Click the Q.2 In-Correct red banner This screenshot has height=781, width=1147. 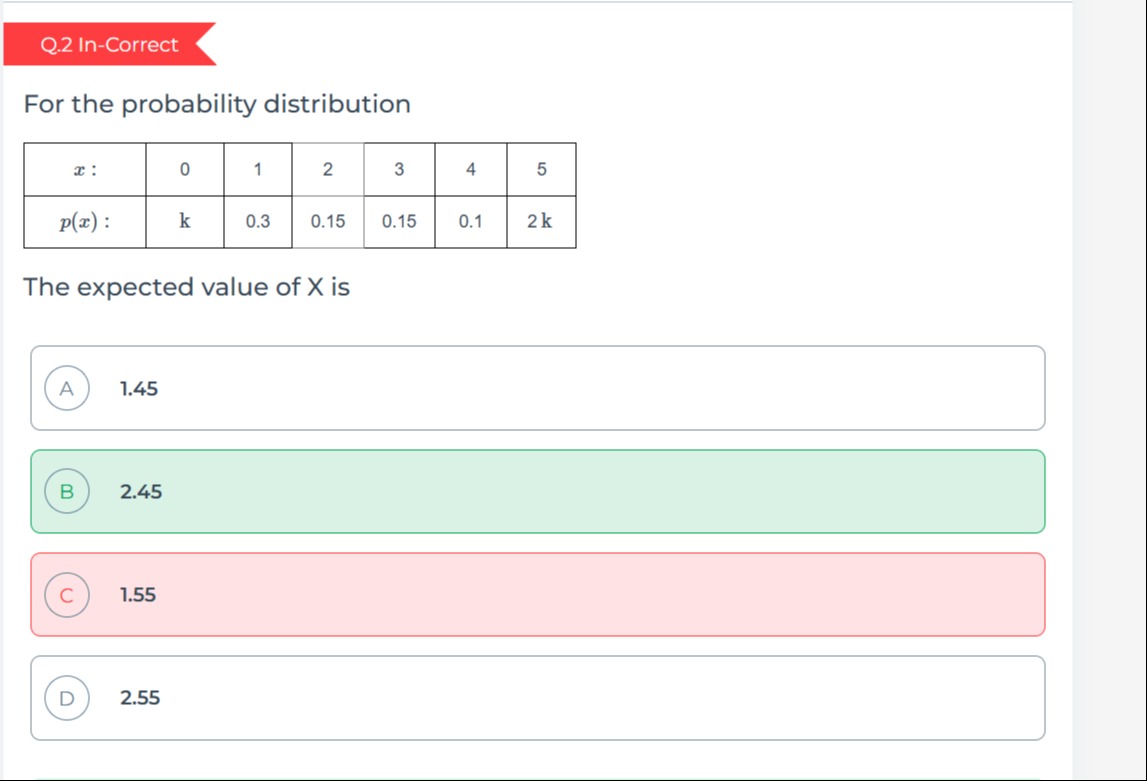(x=110, y=44)
